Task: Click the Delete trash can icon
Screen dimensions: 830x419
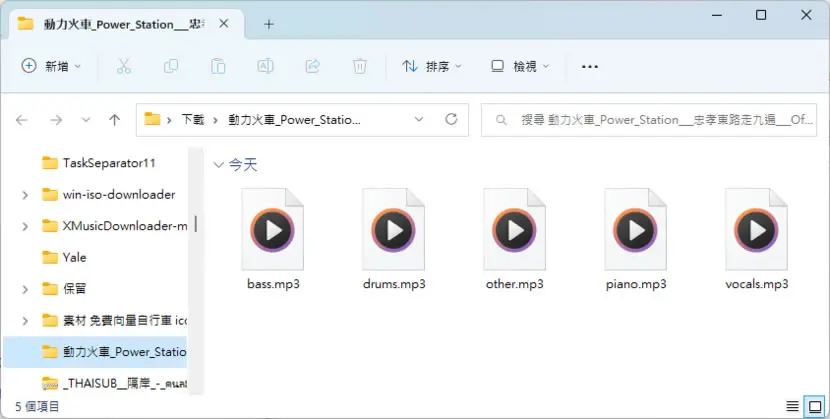Action: coord(359,66)
